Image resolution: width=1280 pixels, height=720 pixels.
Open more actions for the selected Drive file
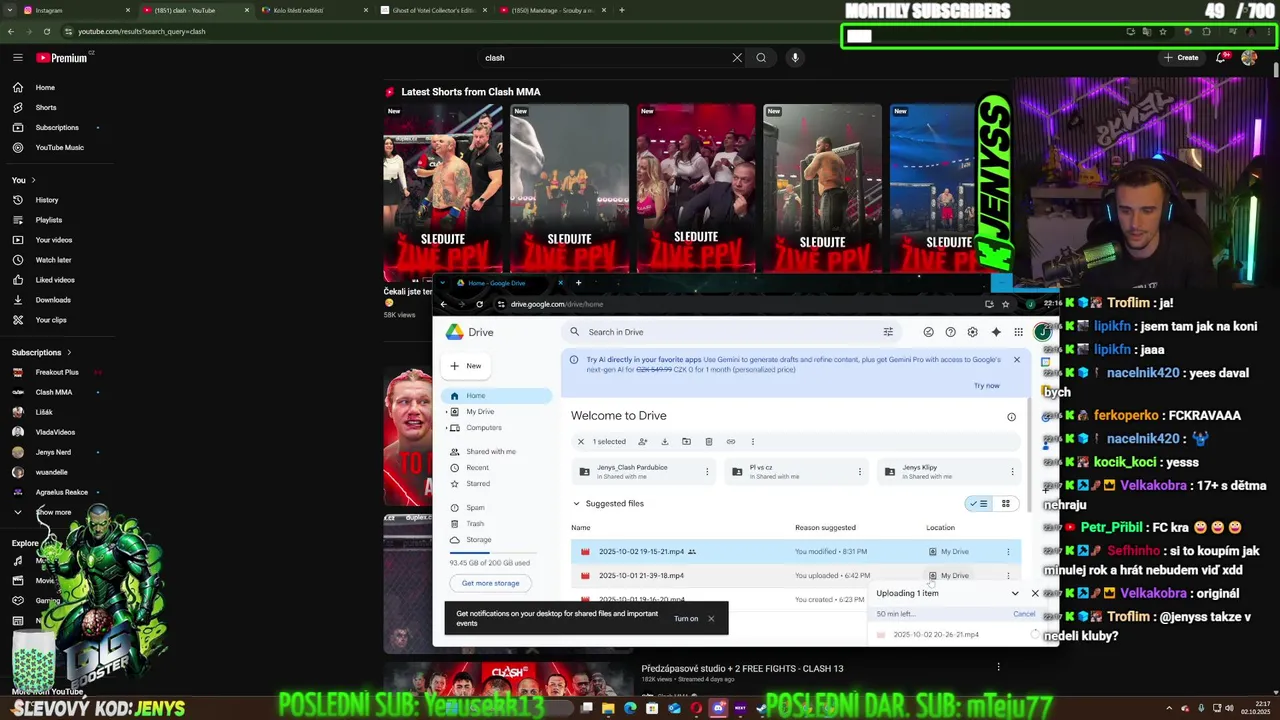coord(753,441)
